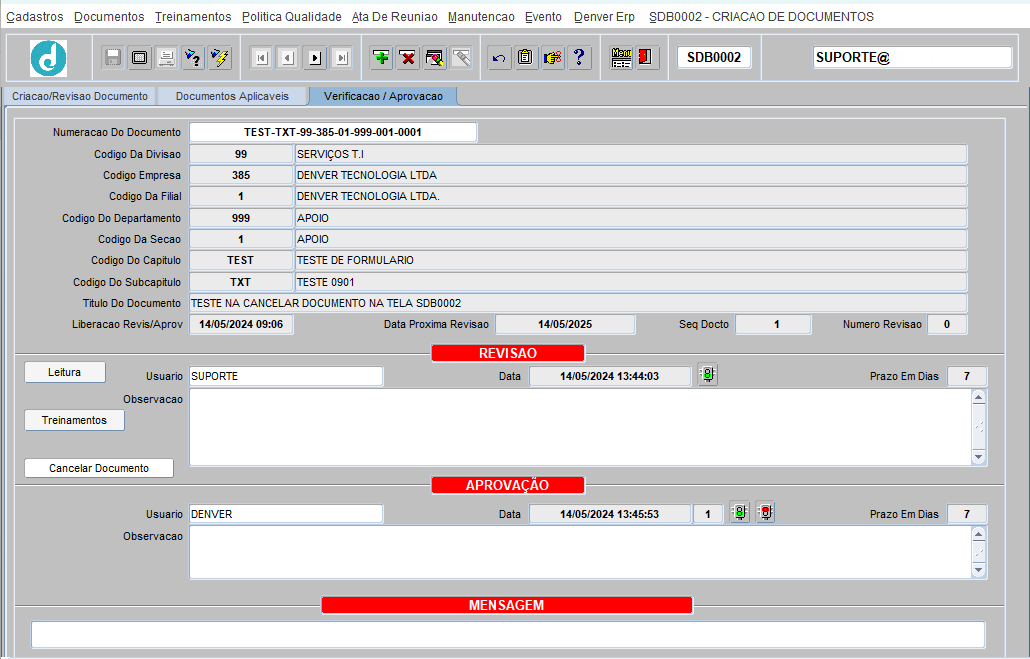
Task: Click Aprovação Observacao scrollbar down arrow
Action: click(x=979, y=570)
